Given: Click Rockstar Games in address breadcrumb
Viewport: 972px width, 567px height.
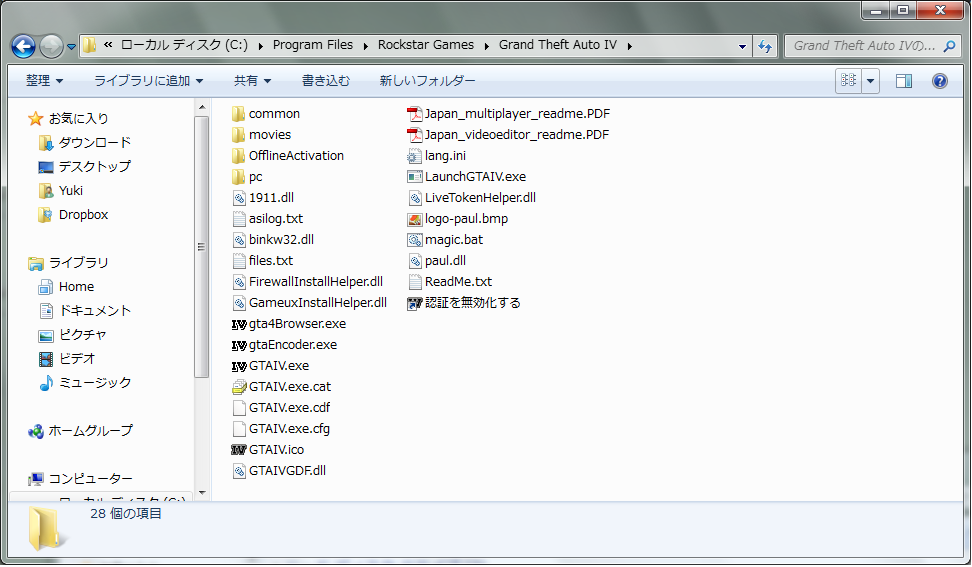Looking at the screenshot, I should 425,45.
